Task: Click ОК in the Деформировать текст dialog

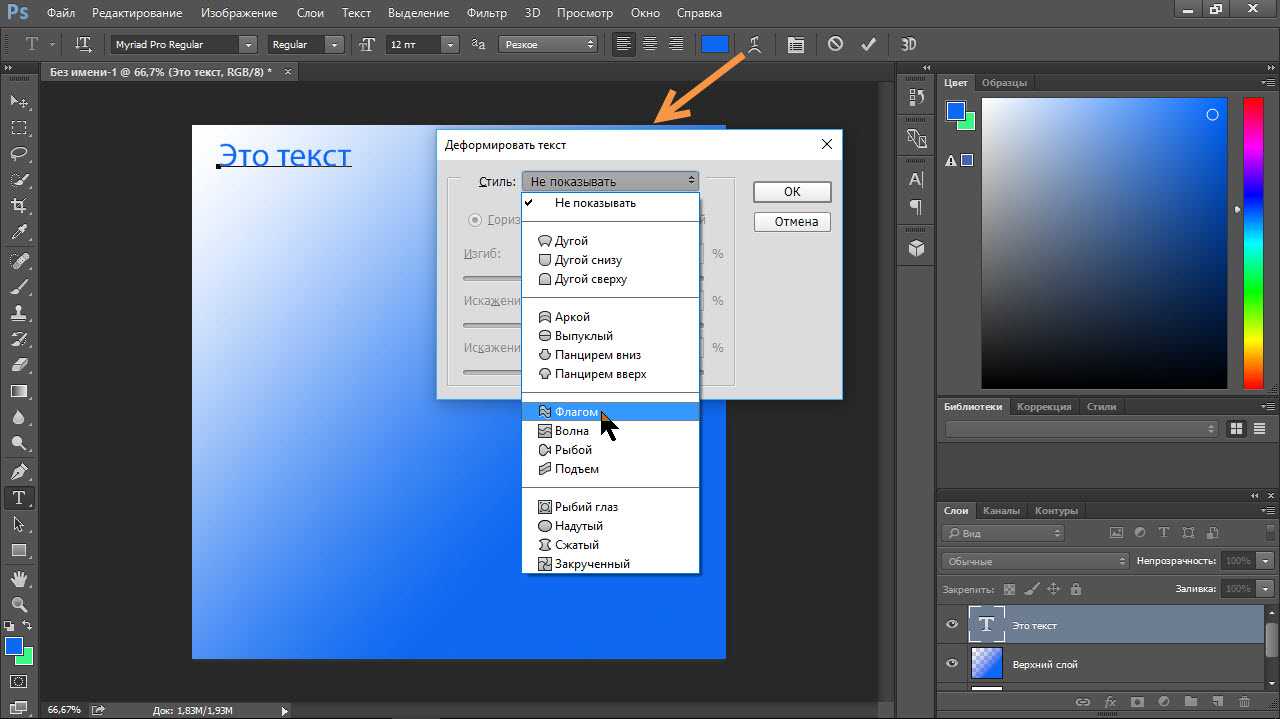Action: coord(791,191)
